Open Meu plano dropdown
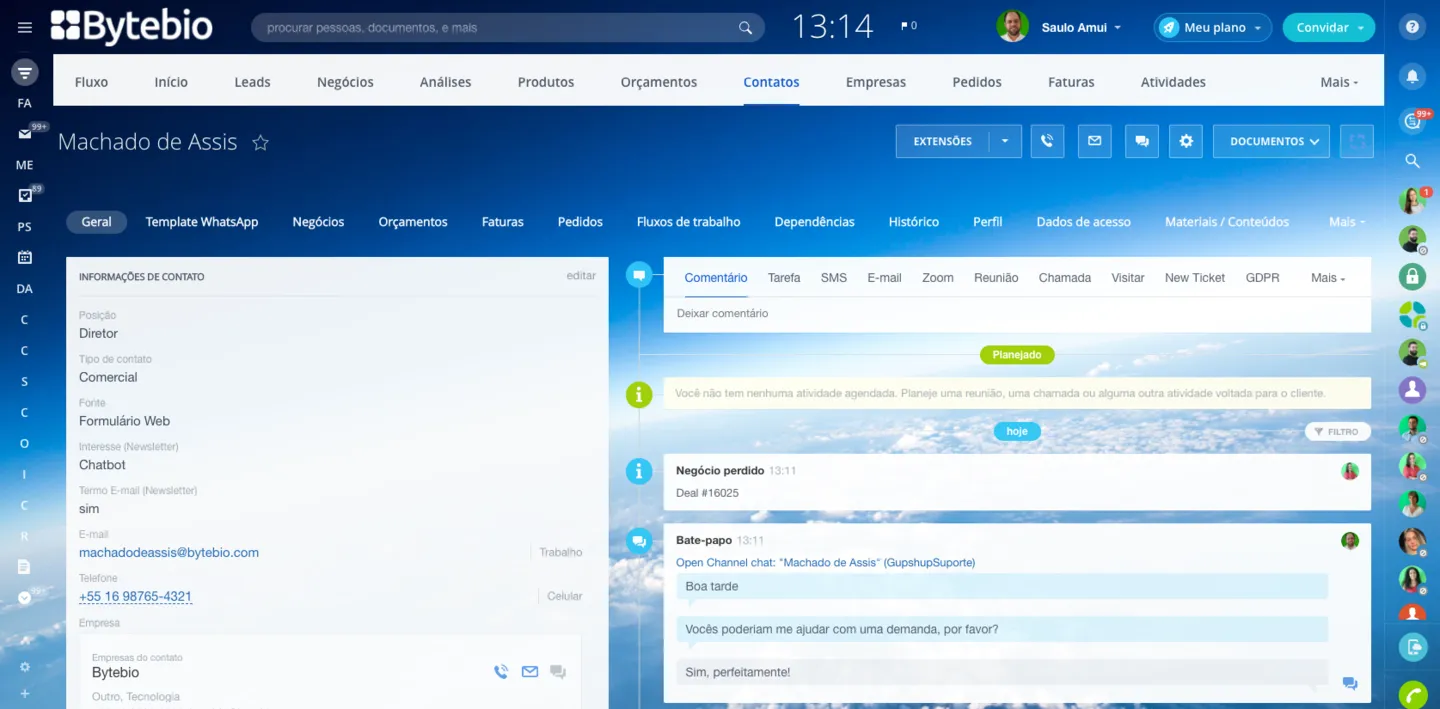The height and width of the screenshot is (709, 1440). click(1212, 28)
